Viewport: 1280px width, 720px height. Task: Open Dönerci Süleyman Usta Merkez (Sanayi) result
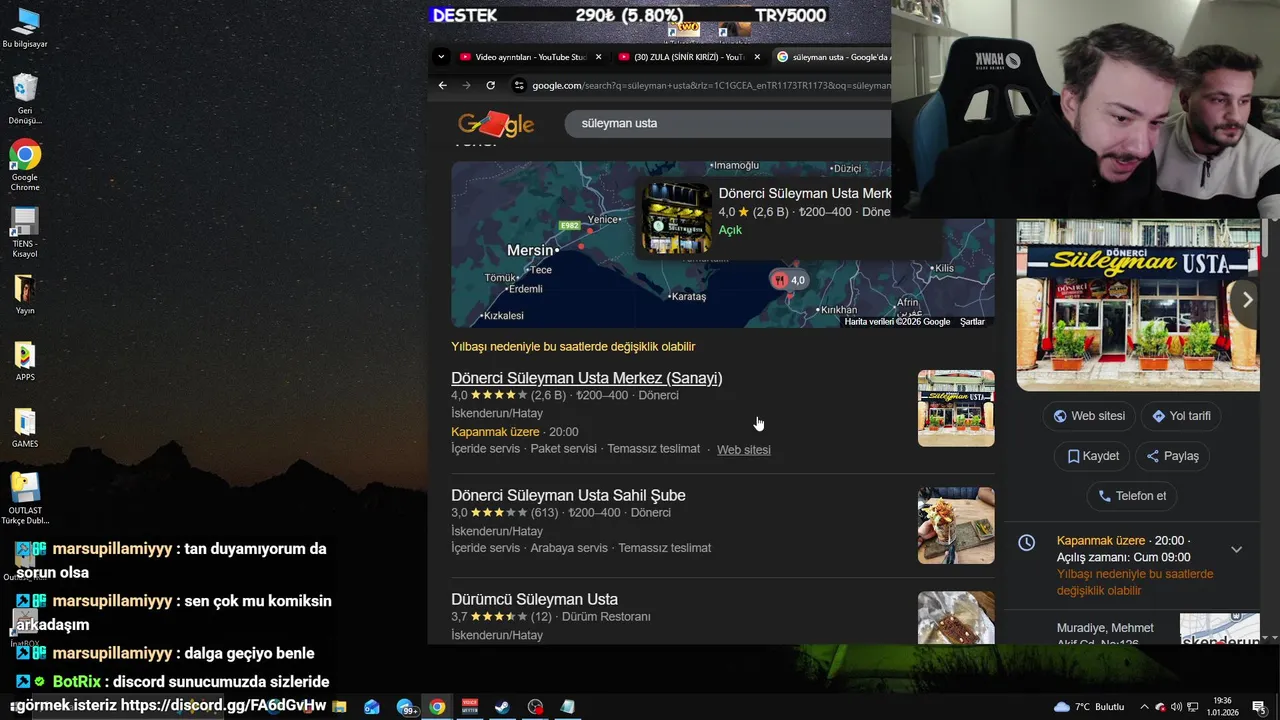(x=586, y=378)
